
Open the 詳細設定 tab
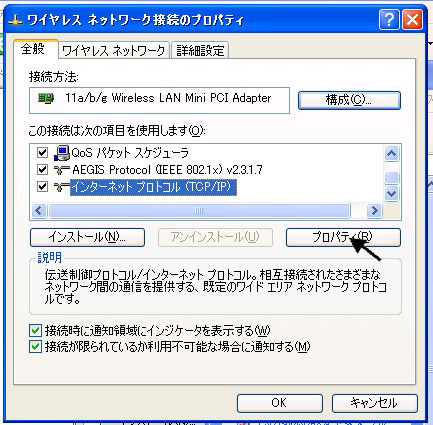200,51
